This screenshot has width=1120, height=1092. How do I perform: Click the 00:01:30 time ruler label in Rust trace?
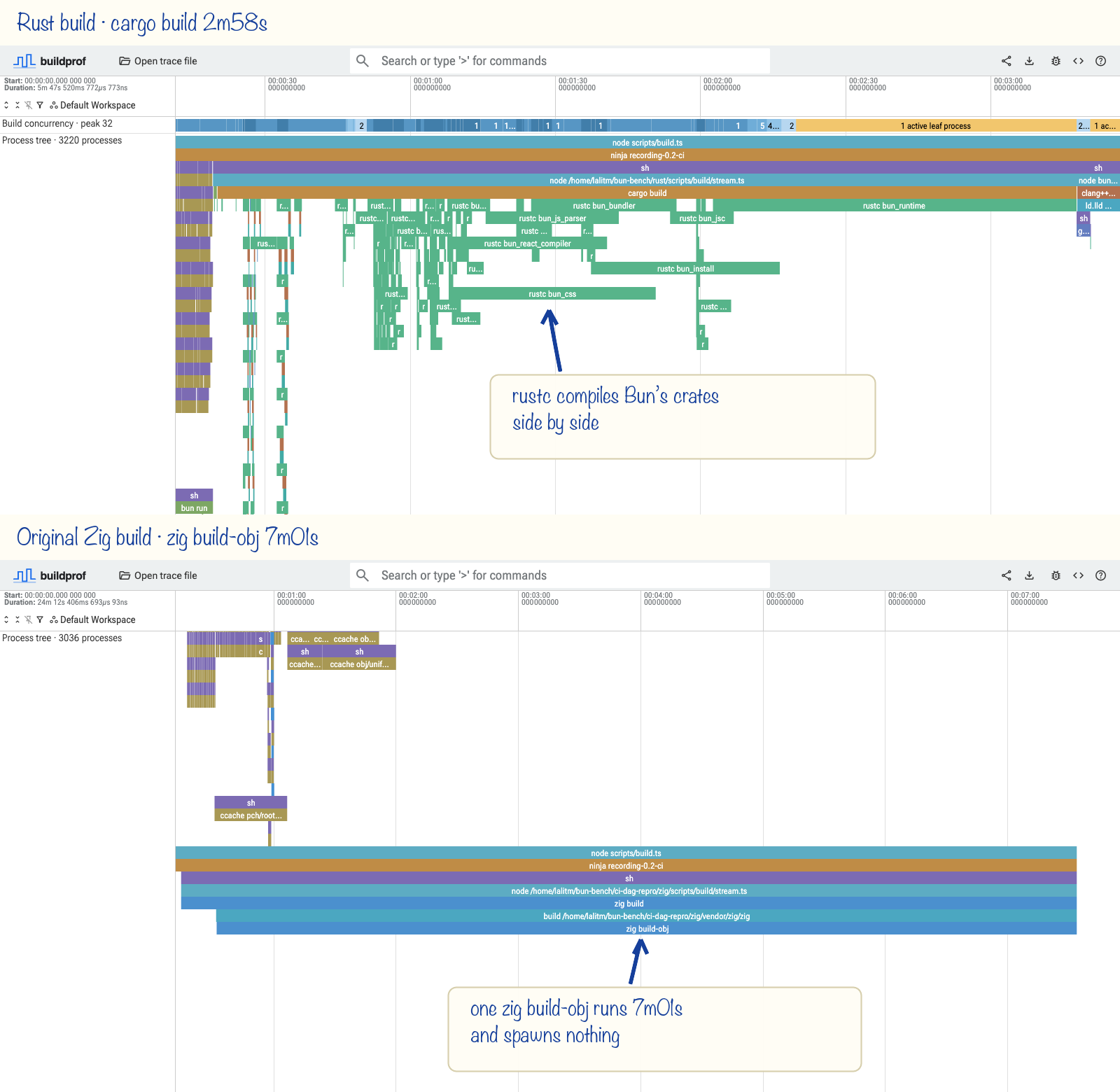[x=577, y=84]
